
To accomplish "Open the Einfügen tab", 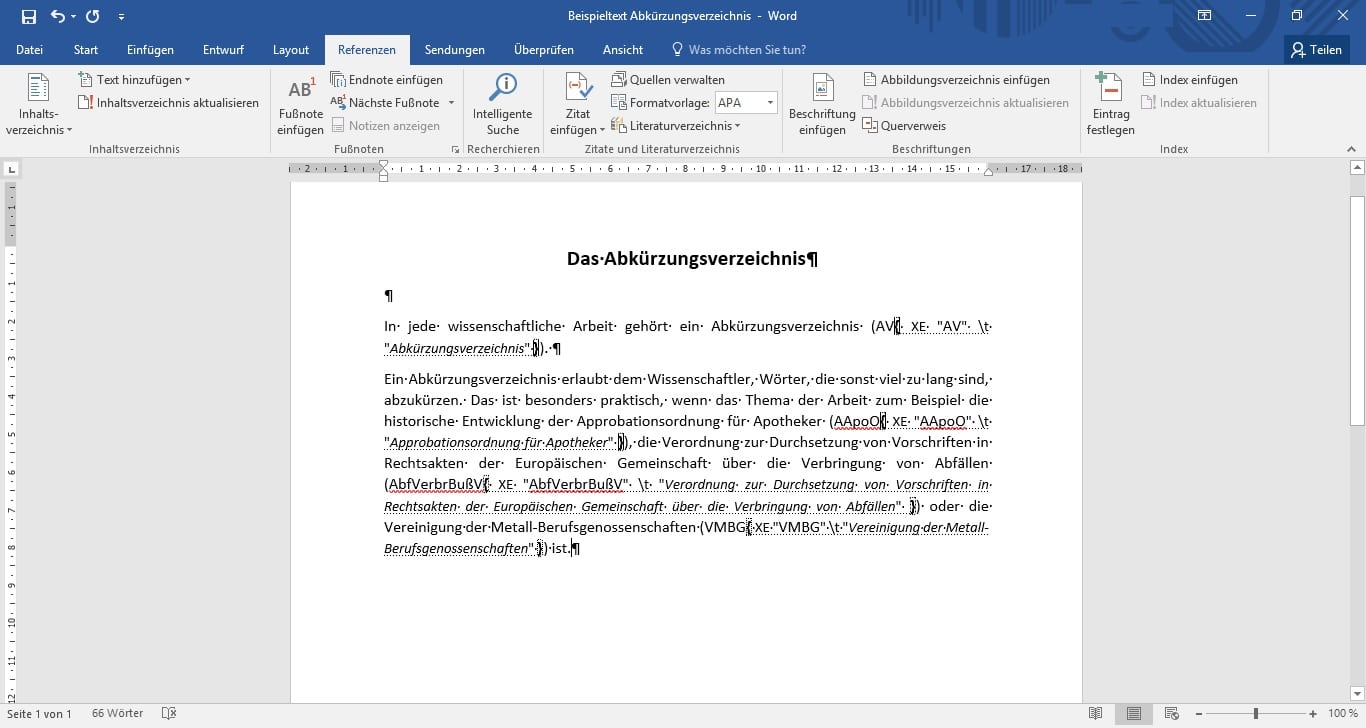I will coord(150,50).
